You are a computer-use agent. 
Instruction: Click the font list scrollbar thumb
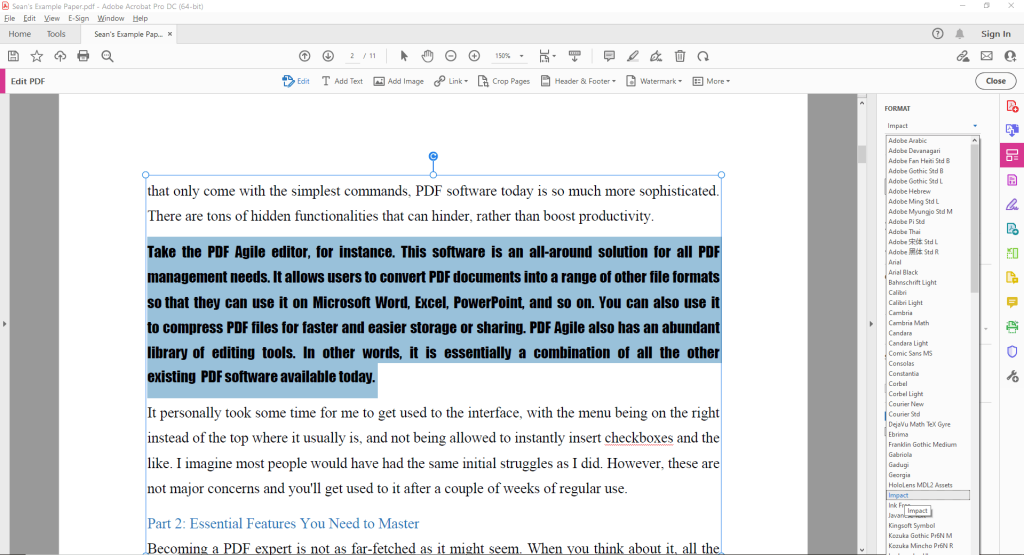click(x=974, y=218)
